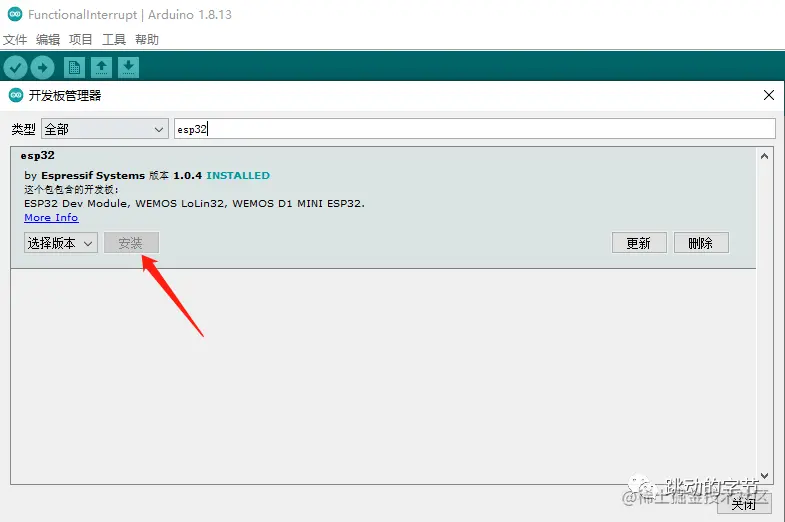The image size is (785, 522).
Task: Close the 开发板管理器 dialog with X
Action: click(x=769, y=95)
